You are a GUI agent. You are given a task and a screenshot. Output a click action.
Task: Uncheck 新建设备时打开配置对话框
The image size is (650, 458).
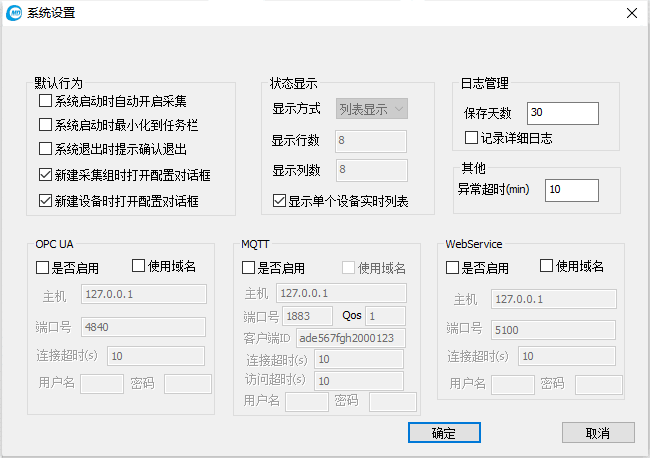click(45, 200)
